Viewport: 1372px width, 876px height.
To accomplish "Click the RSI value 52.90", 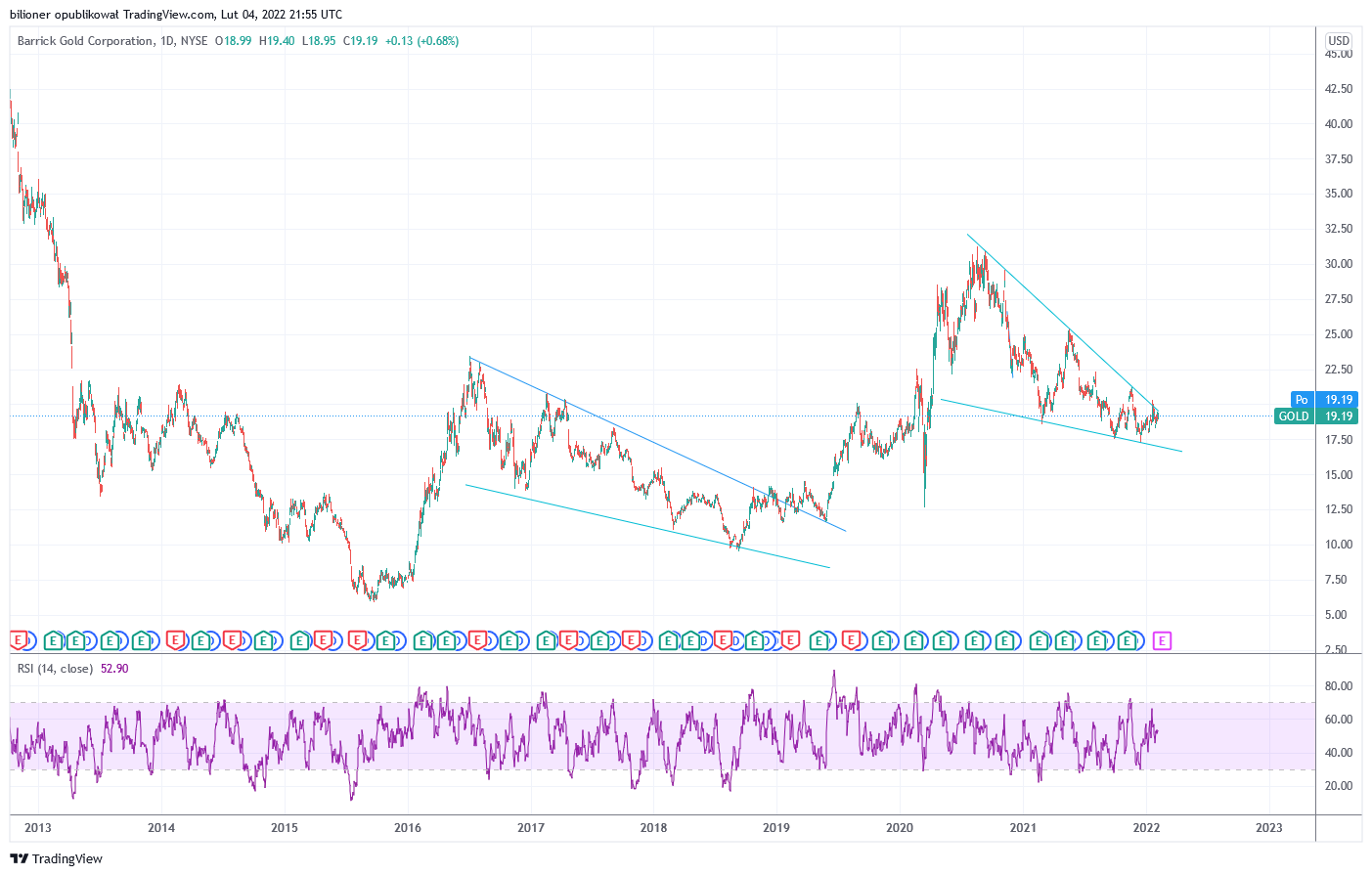I will tap(114, 669).
